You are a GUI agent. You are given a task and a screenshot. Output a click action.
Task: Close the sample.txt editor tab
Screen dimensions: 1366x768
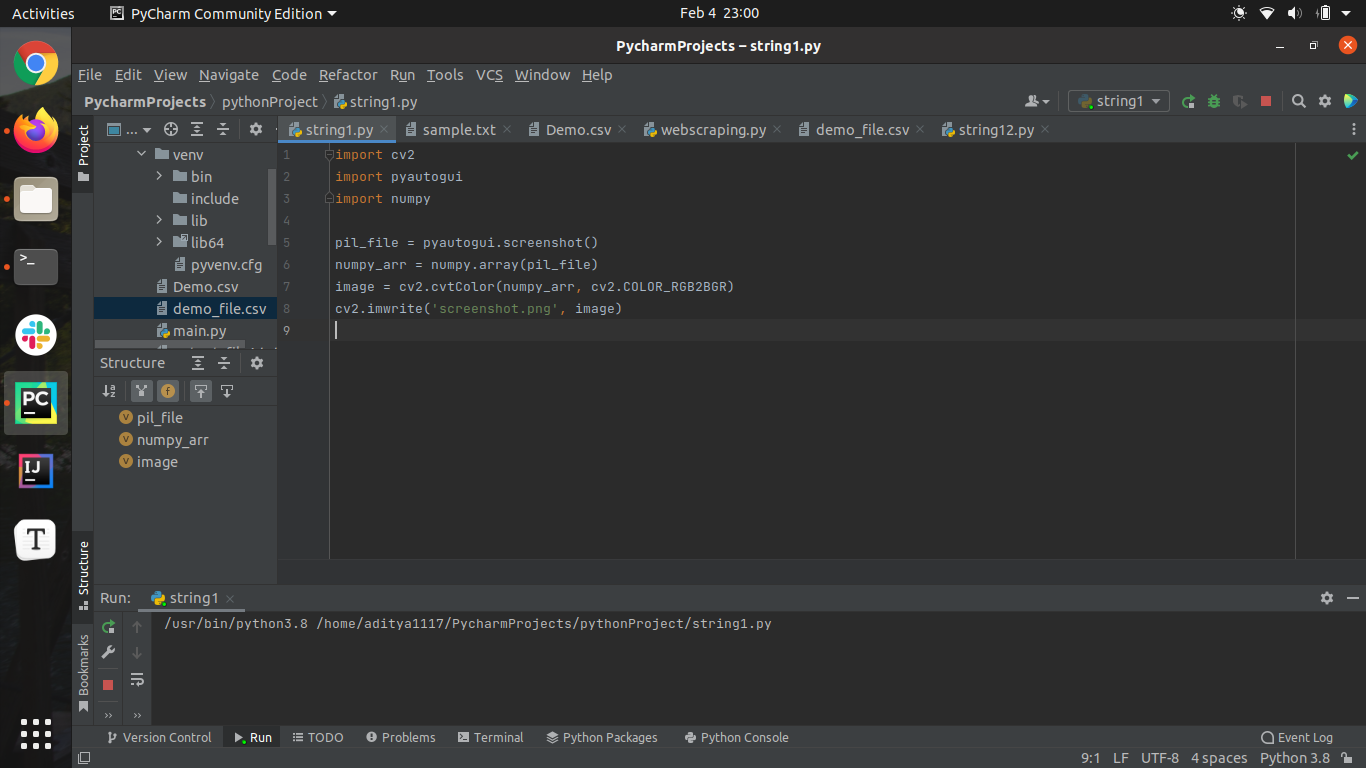(507, 130)
